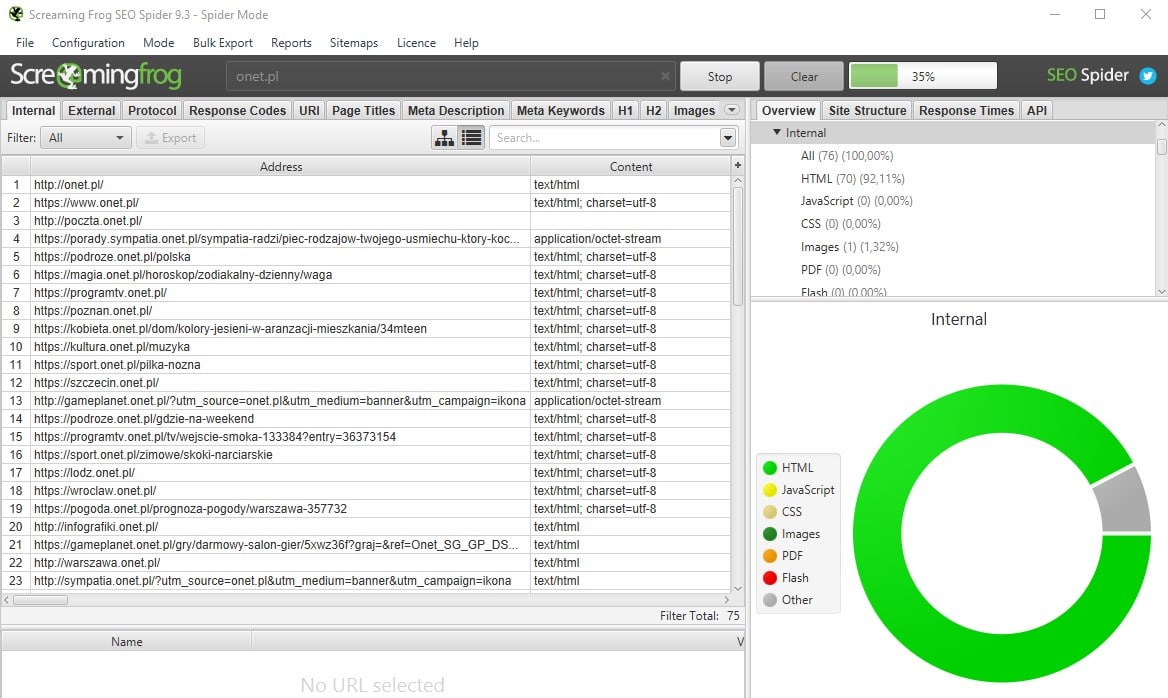This screenshot has height=698, width=1168.
Task: Open the search options dropdown arrow
Action: pyautogui.click(x=728, y=138)
